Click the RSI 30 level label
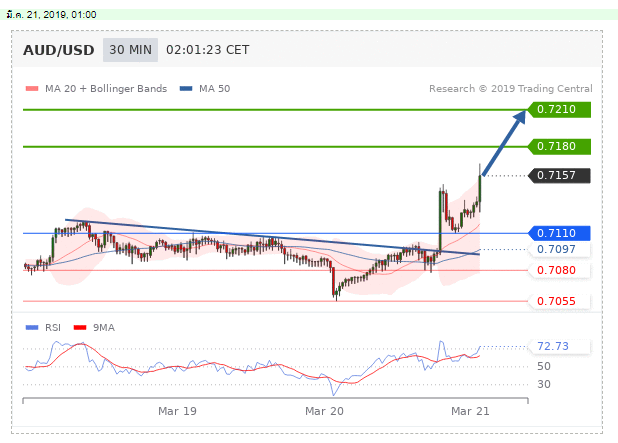 (x=544, y=384)
